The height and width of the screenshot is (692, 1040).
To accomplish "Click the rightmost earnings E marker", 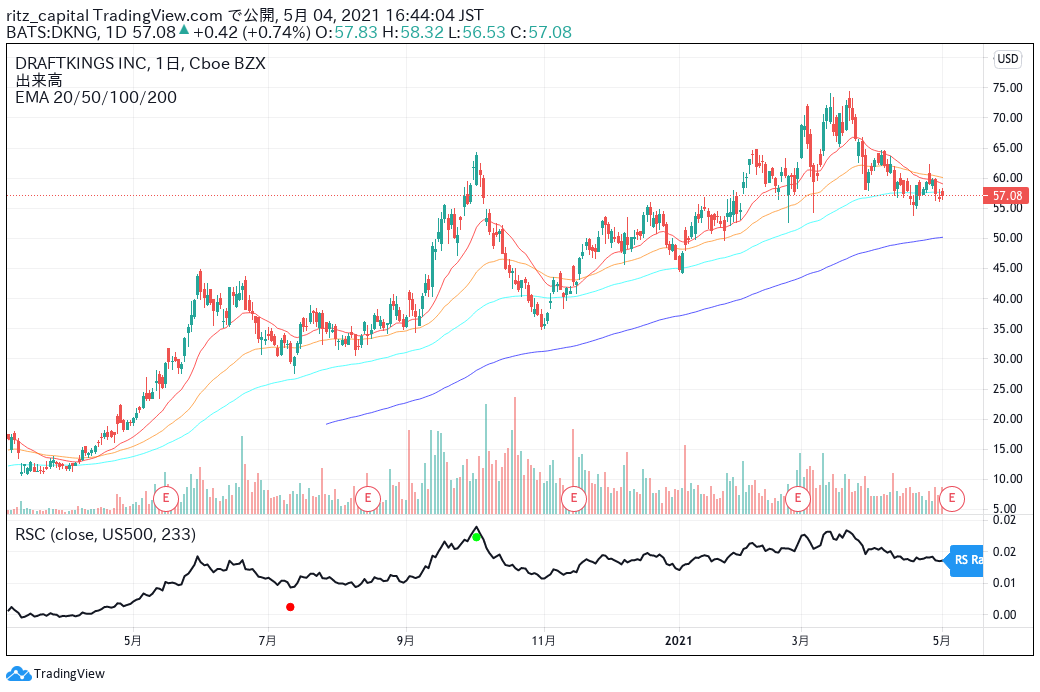I will click(952, 498).
